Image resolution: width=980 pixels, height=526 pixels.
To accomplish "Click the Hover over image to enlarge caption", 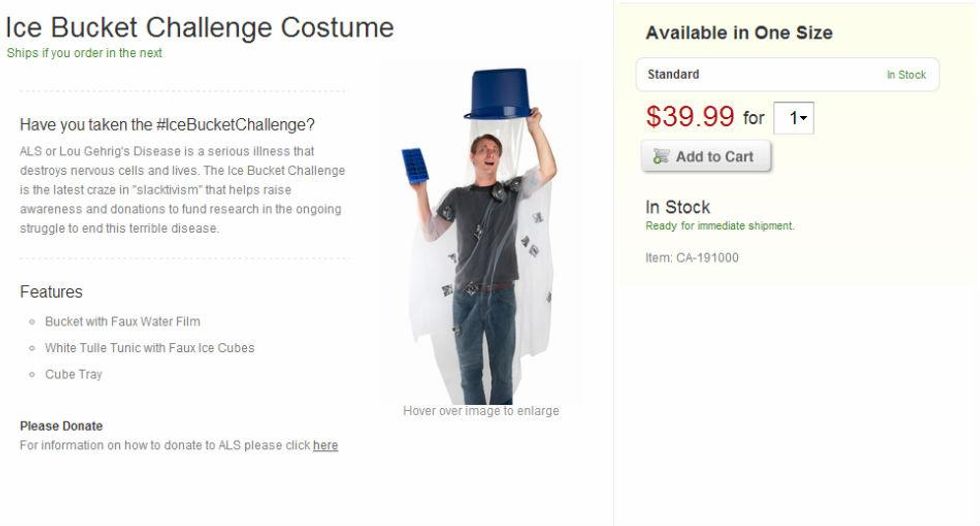I will tap(481, 410).
